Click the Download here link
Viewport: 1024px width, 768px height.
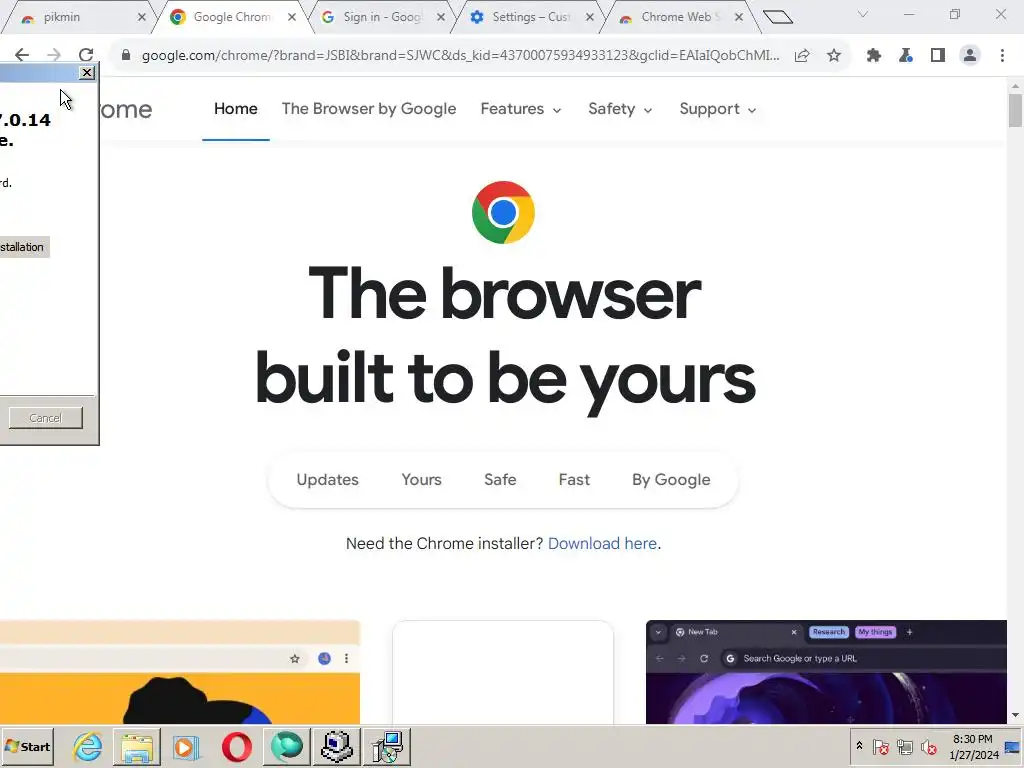pyautogui.click(x=602, y=543)
